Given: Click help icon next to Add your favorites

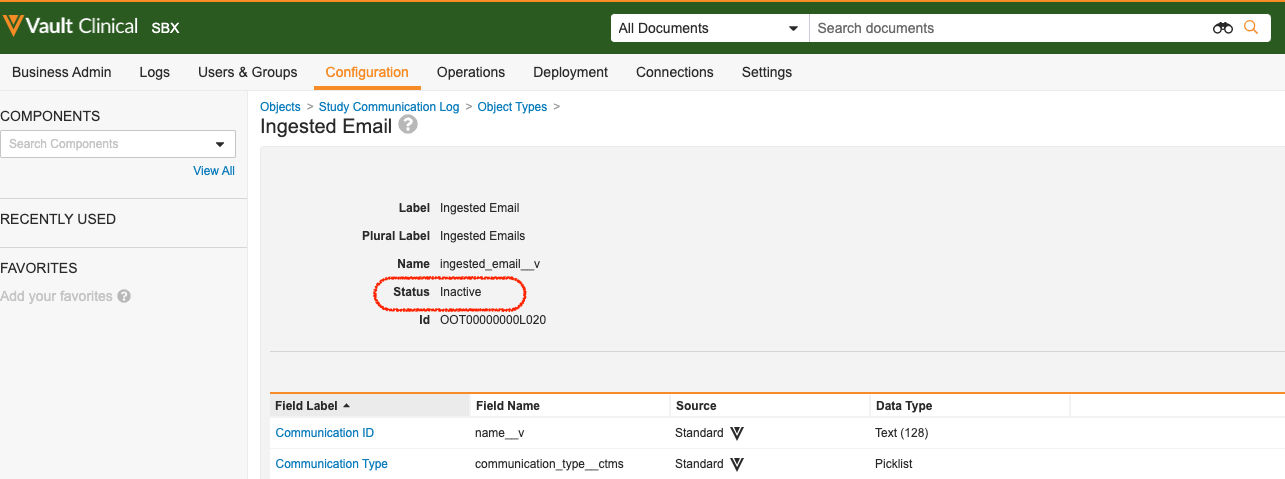Looking at the screenshot, I should click(124, 296).
